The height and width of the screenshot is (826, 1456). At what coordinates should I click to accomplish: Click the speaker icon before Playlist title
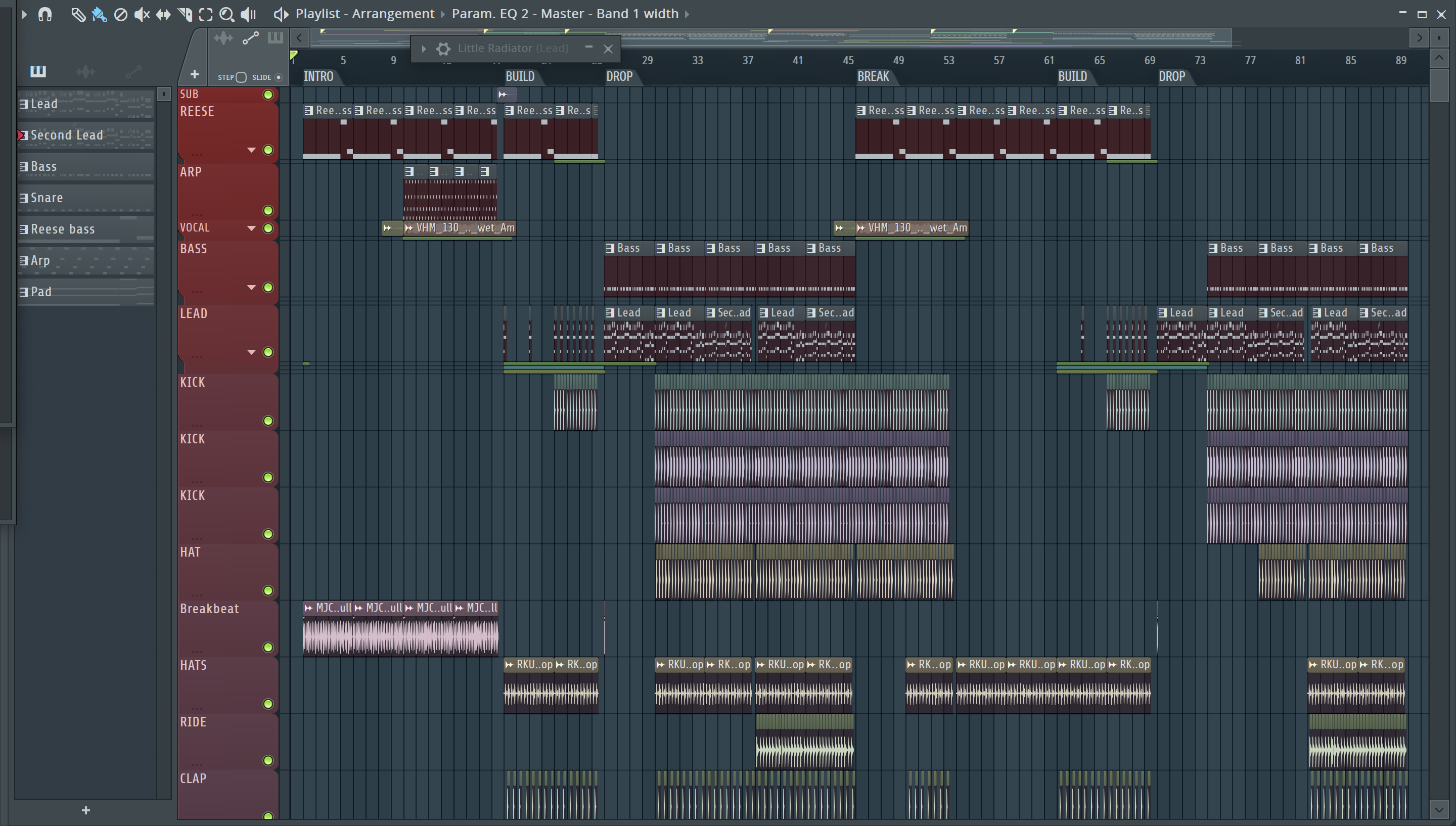click(280, 14)
